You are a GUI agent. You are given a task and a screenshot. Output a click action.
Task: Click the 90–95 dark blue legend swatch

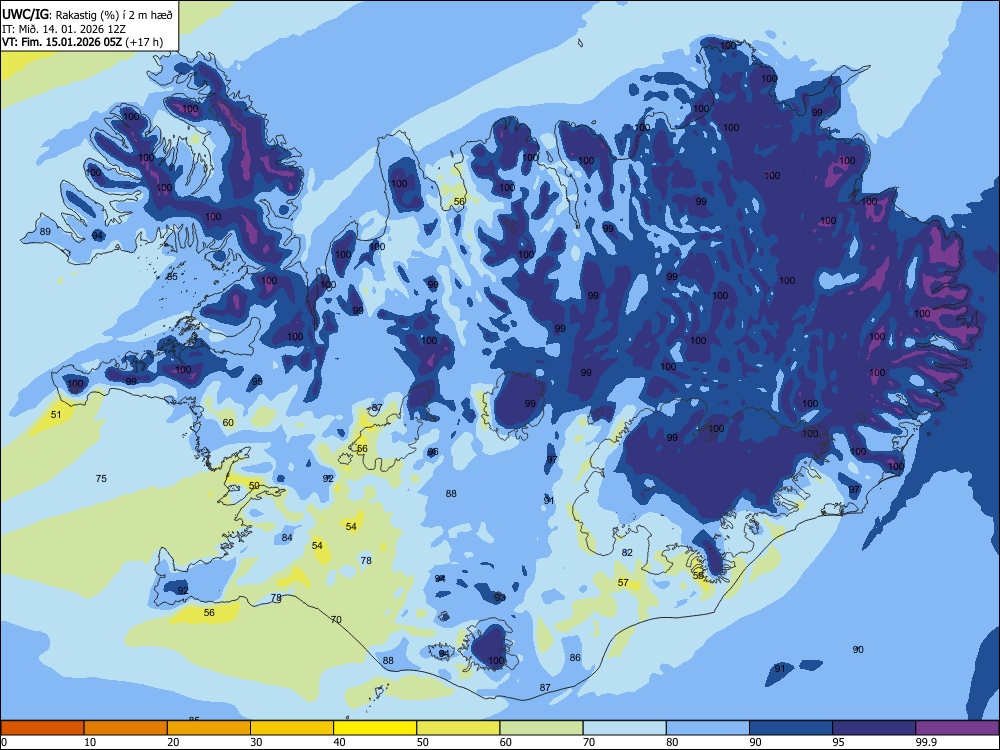click(791, 728)
